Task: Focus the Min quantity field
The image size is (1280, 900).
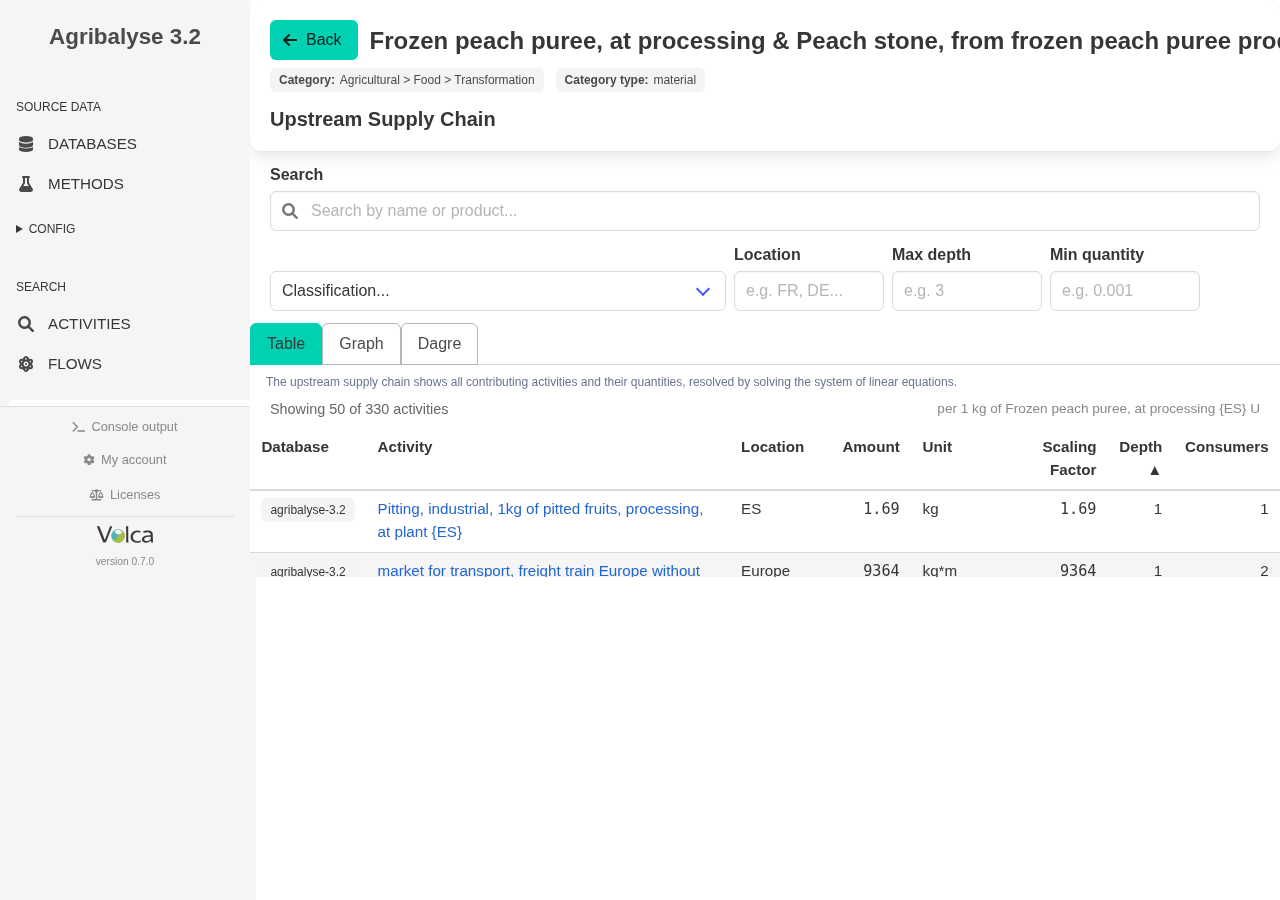Action: (1125, 291)
